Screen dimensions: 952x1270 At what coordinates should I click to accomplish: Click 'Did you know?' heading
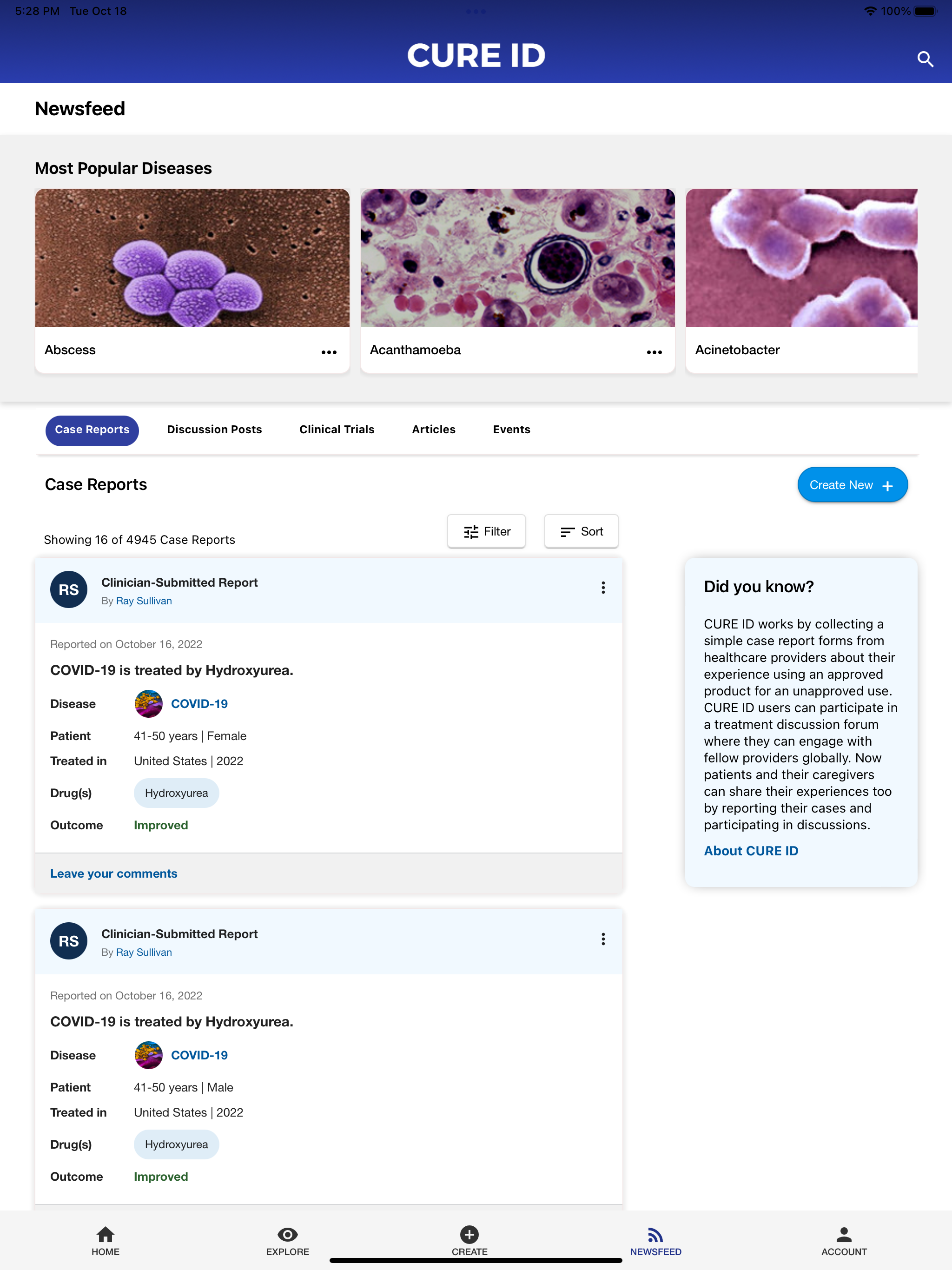pos(759,586)
